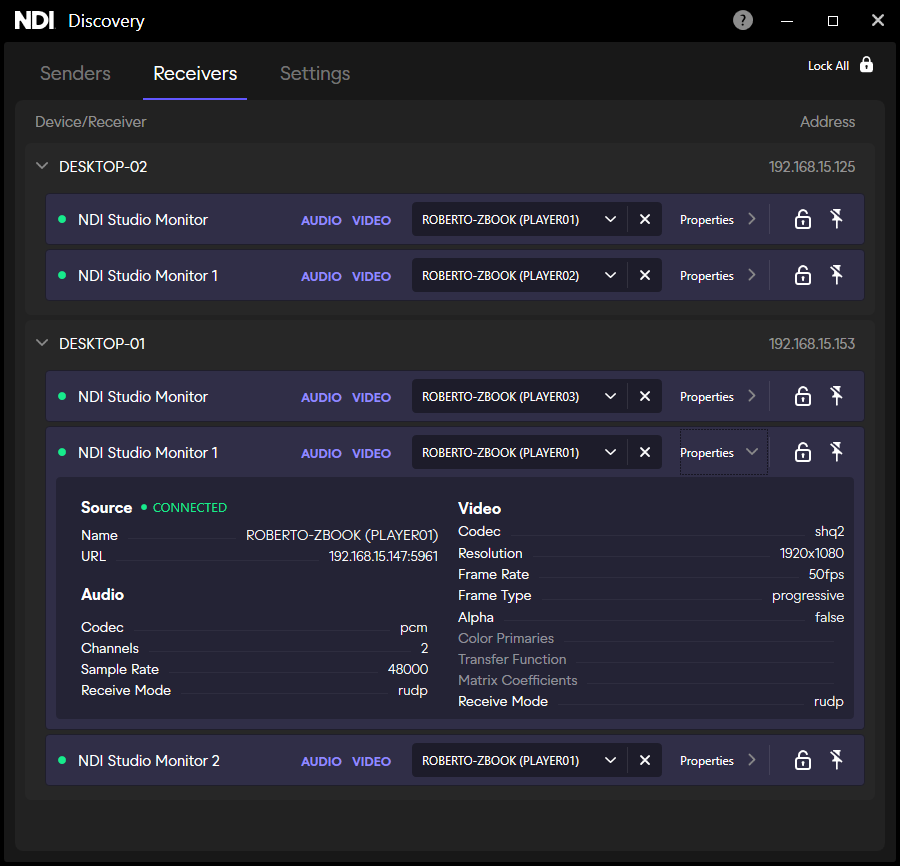Open the Settings tab
900x866 pixels.
[x=315, y=74]
